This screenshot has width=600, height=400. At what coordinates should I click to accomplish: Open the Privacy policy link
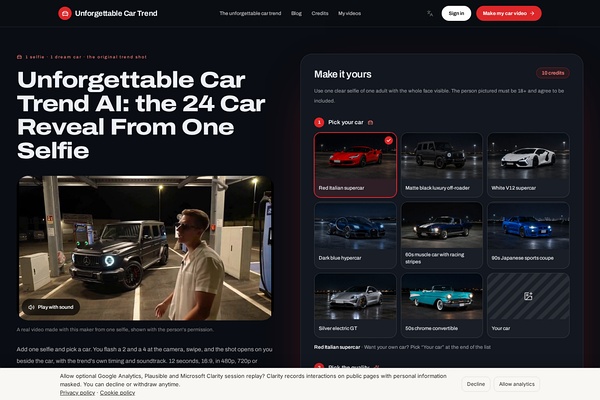pyautogui.click(x=77, y=393)
